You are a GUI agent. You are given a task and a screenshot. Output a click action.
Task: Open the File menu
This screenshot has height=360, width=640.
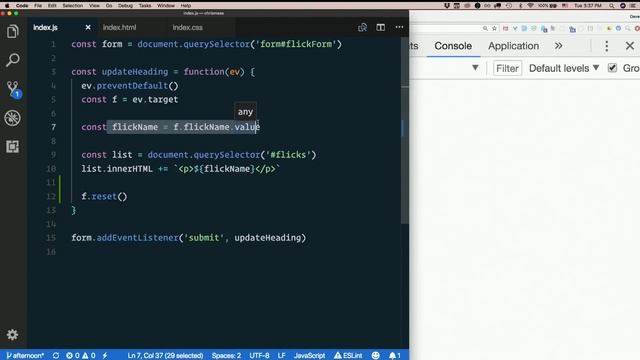[38, 6]
